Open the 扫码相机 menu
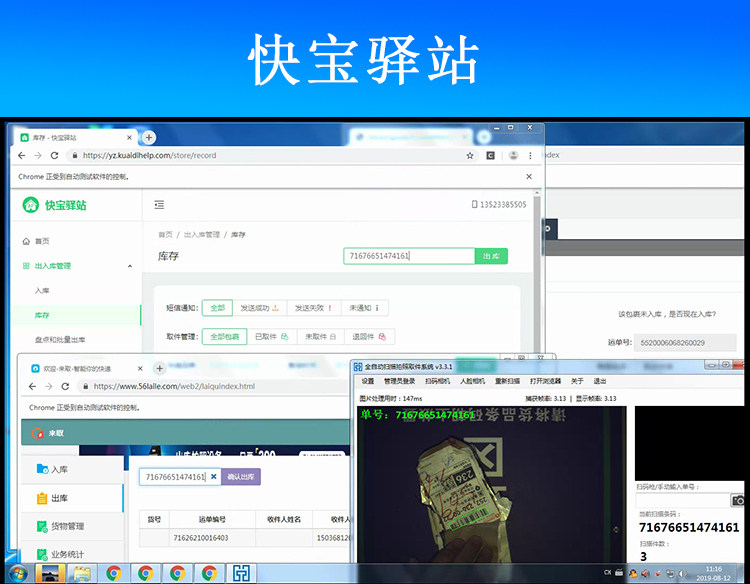Screen dimensions: 750x584 point(437,381)
